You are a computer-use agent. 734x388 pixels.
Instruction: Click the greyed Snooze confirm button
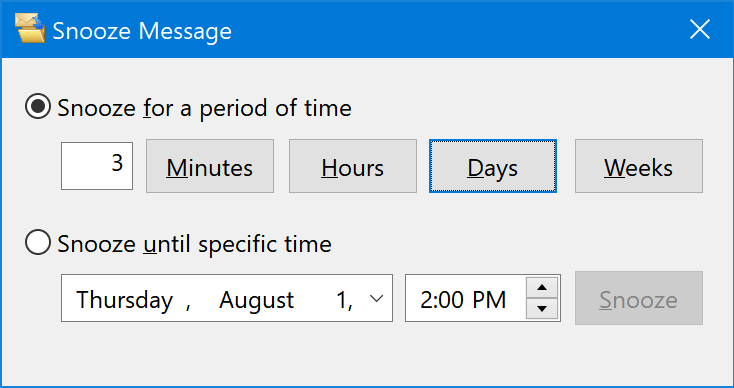tap(639, 298)
